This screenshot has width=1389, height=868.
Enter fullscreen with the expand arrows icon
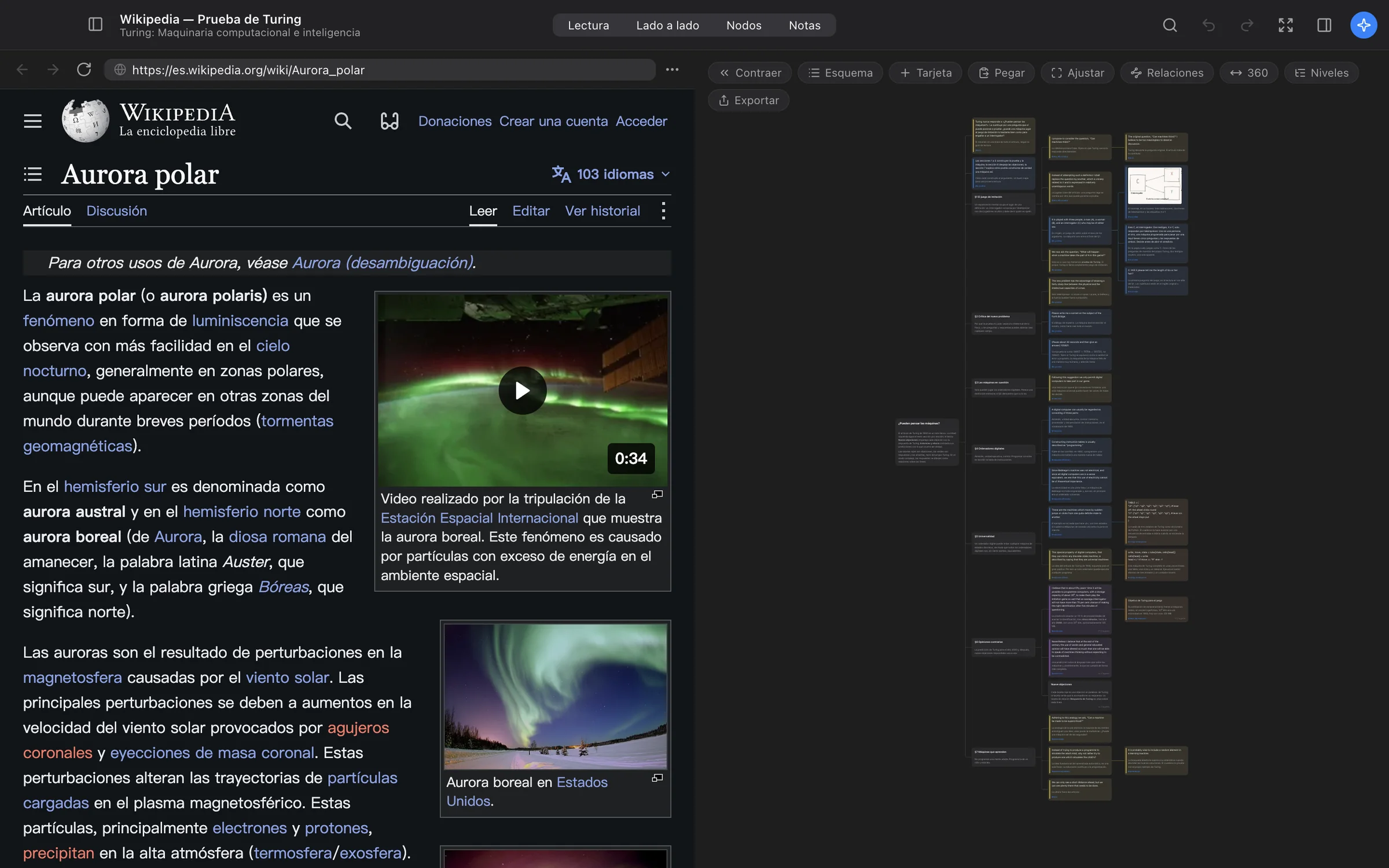pyautogui.click(x=1285, y=25)
